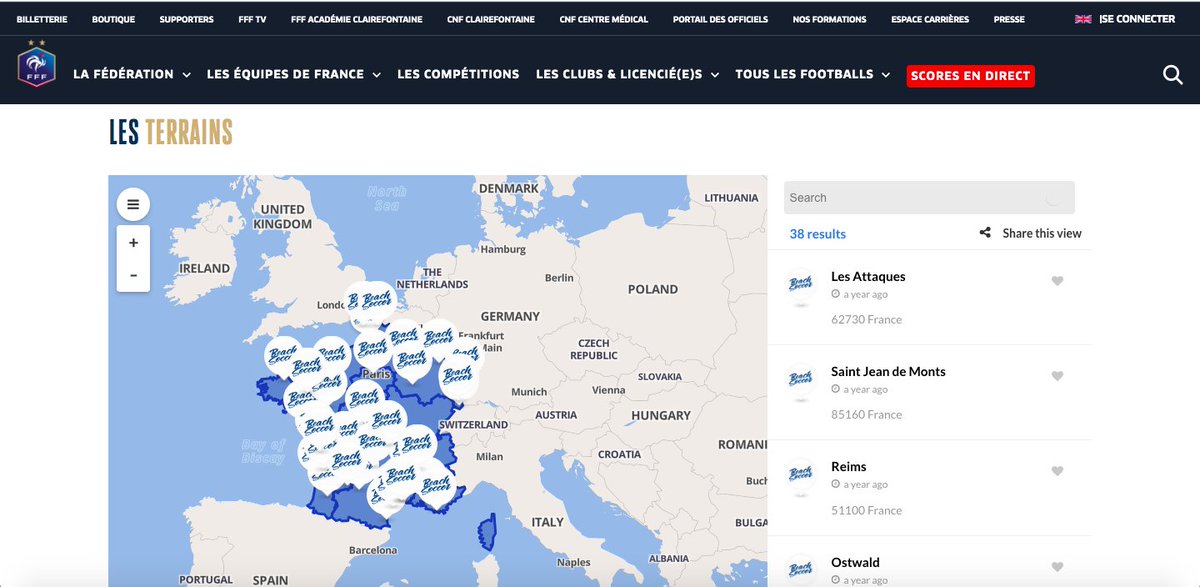Click the Beach Soccer logo next to Ostwald
This screenshot has height=587, width=1200.
click(801, 570)
